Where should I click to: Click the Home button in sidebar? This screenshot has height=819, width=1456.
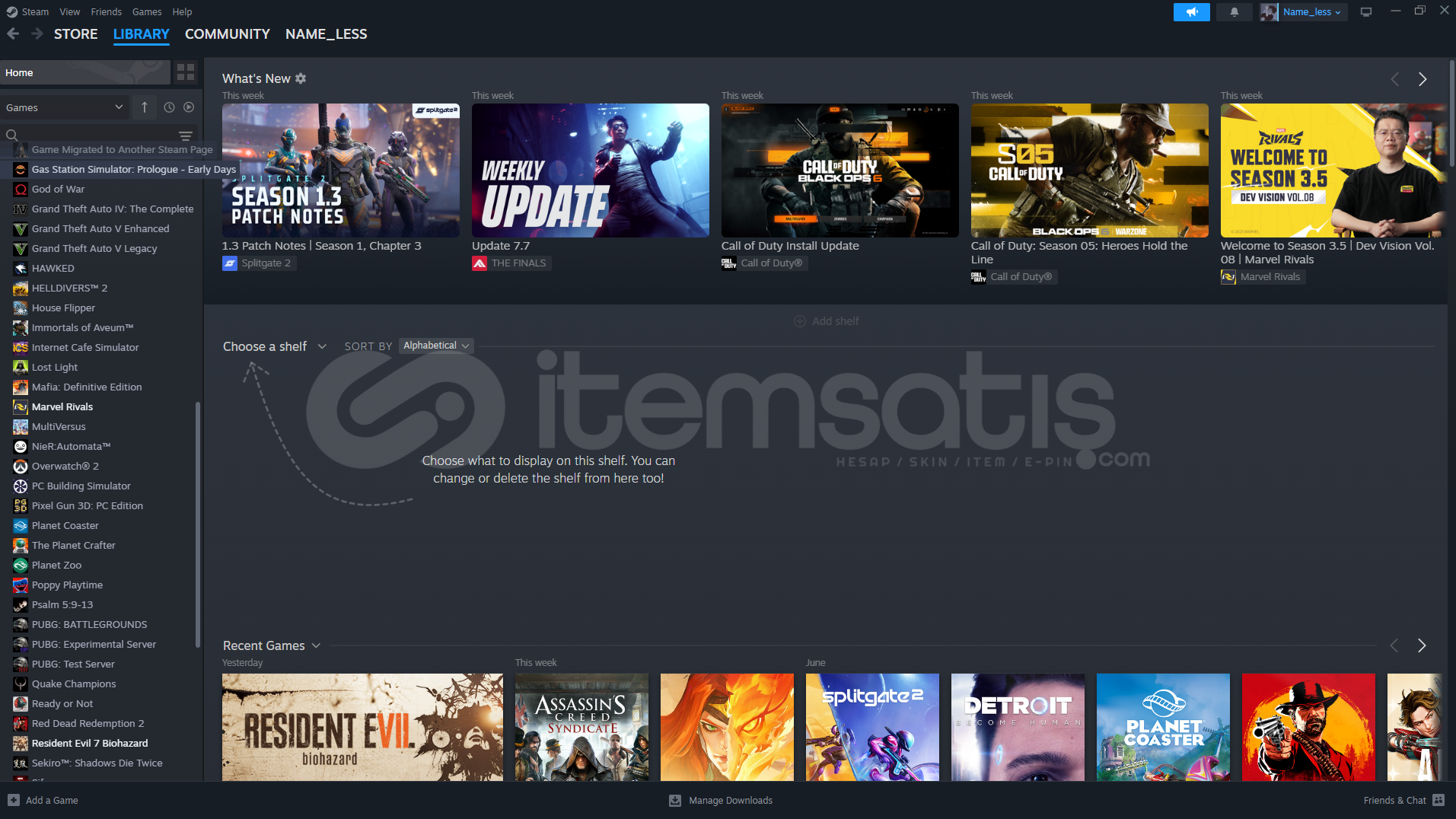click(85, 72)
